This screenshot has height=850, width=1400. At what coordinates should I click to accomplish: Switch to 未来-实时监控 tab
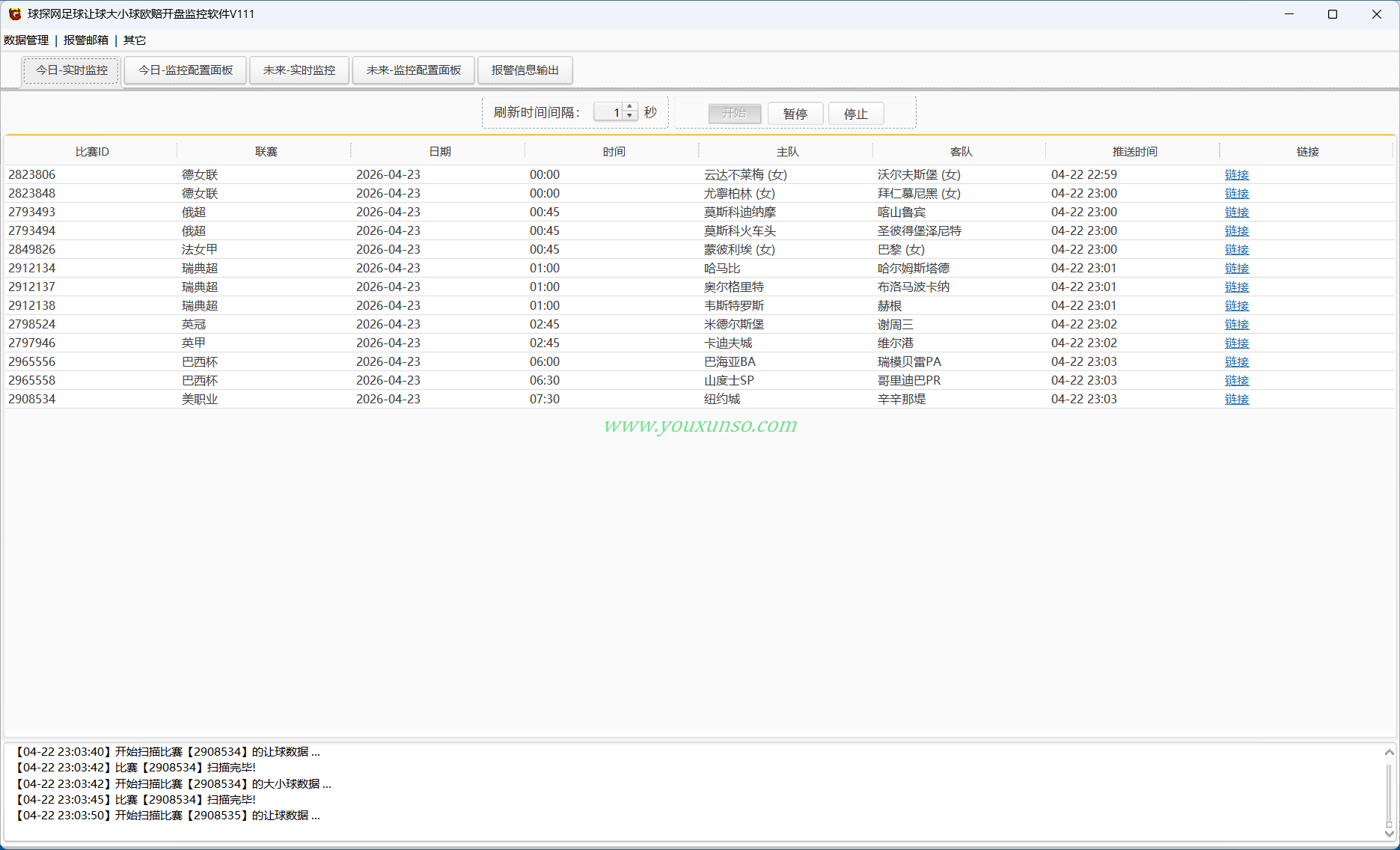[299, 70]
